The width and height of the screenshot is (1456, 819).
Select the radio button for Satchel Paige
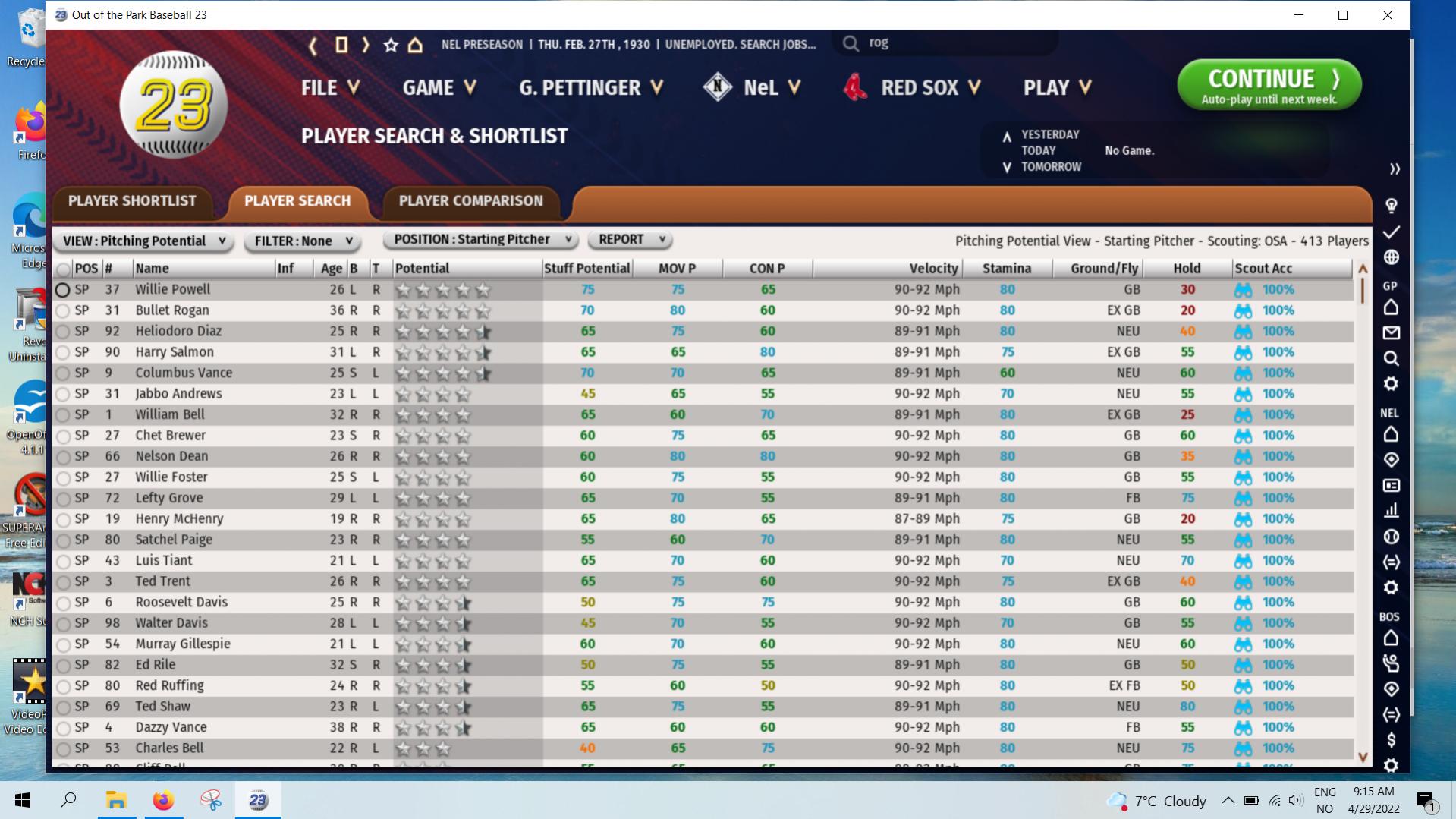[63, 540]
